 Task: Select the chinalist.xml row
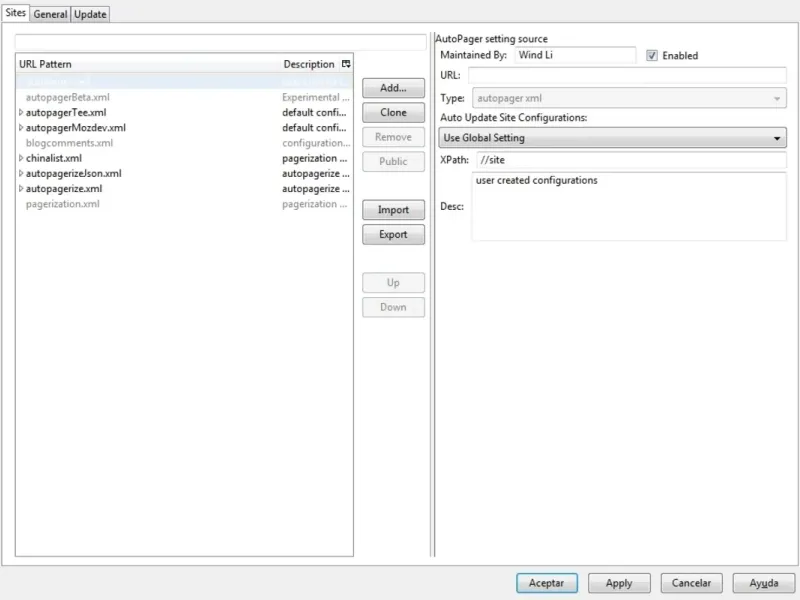point(184,158)
